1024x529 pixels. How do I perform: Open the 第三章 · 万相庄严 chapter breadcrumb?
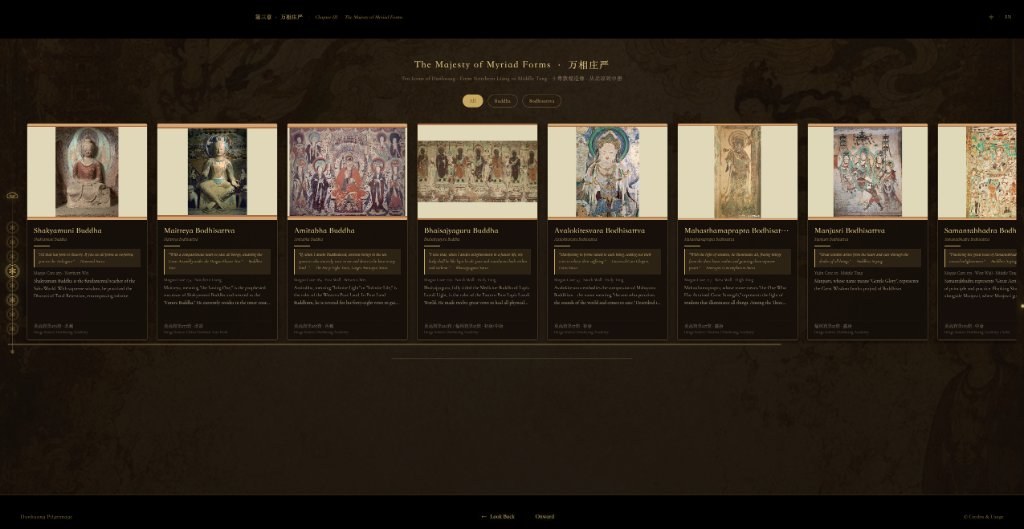click(x=279, y=18)
